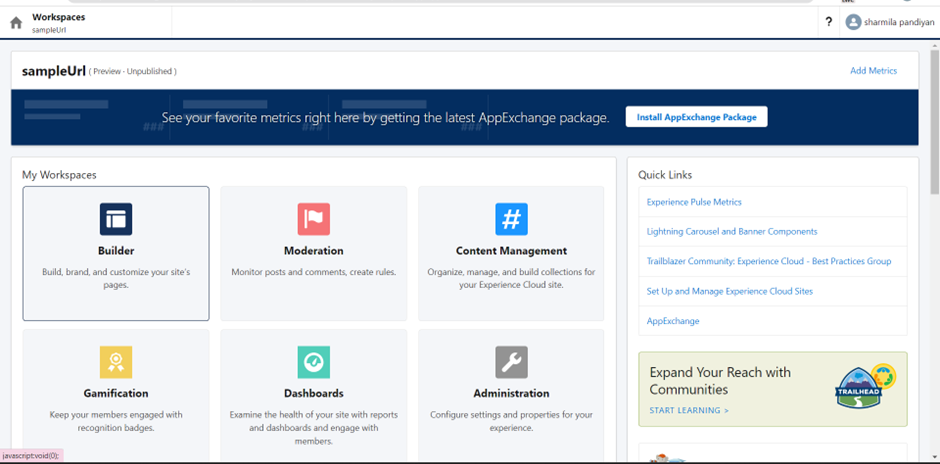Click 'Build, brand, and customize' description
The image size is (940, 464).
point(116,278)
